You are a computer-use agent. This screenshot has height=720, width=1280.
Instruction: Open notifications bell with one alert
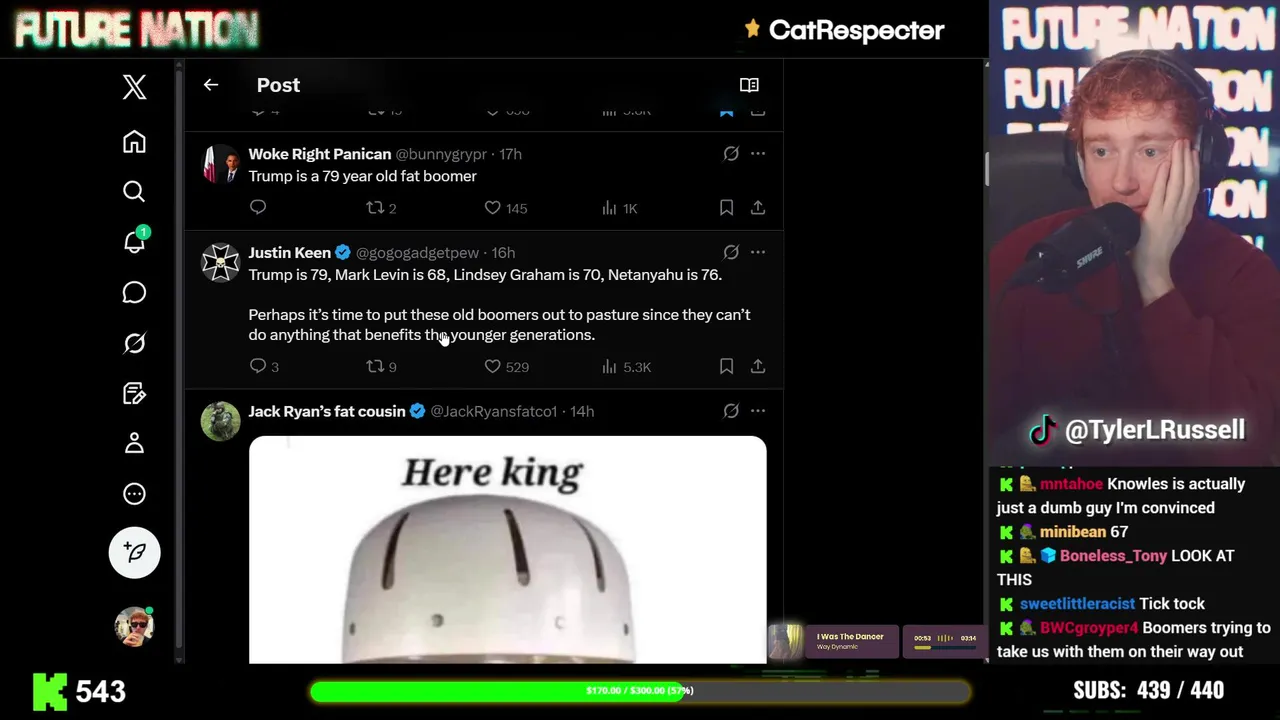point(134,241)
